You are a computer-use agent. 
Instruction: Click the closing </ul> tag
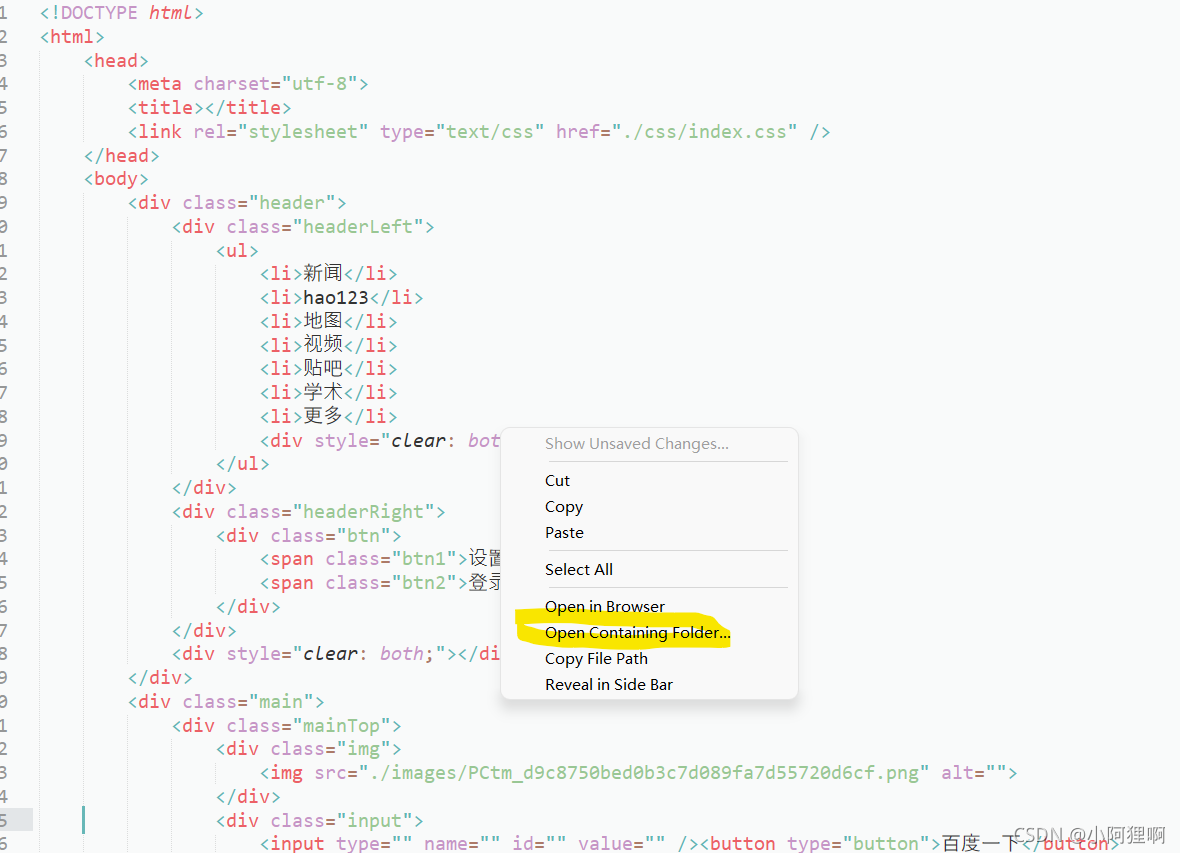(x=242, y=464)
